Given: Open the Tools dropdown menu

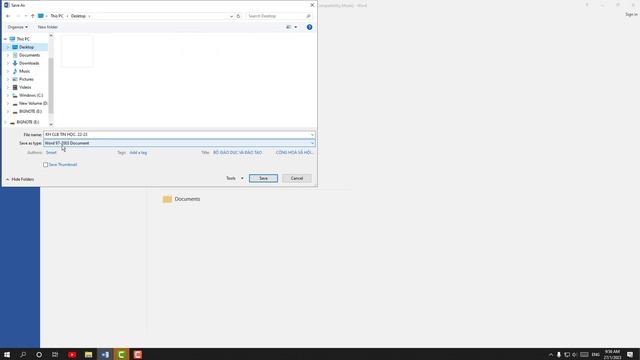Looking at the screenshot, I should click(x=235, y=178).
